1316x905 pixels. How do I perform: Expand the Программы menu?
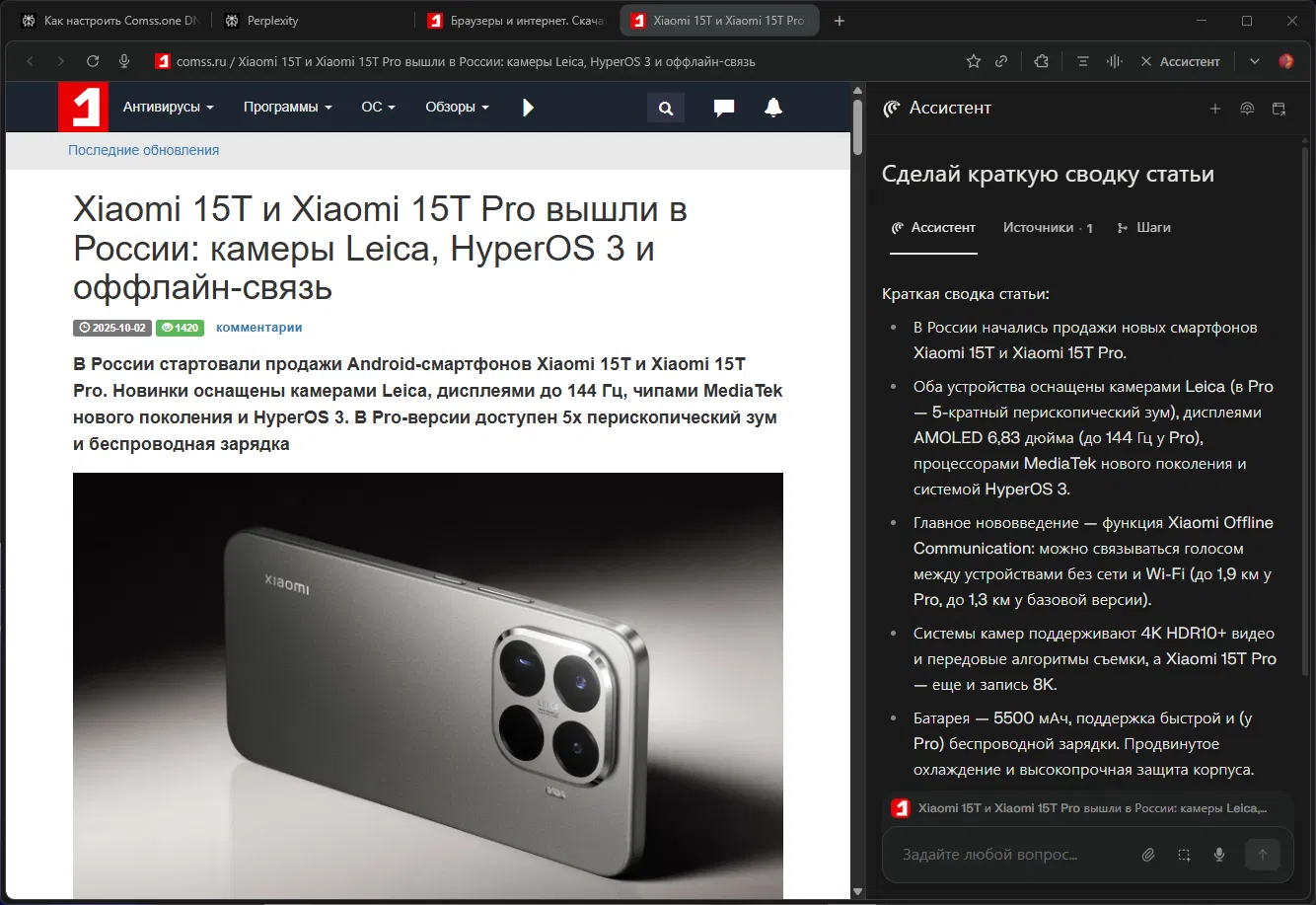click(288, 107)
